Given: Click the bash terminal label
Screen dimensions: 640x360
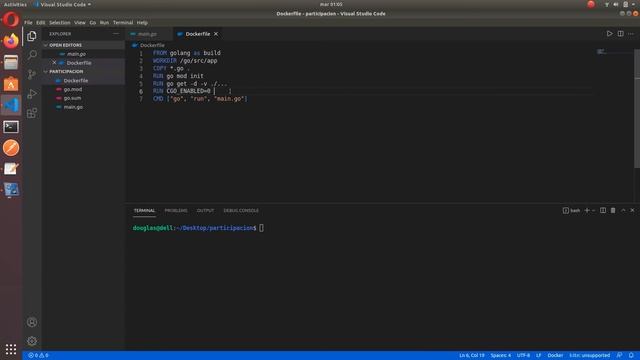Looking at the screenshot, I should [571, 211].
